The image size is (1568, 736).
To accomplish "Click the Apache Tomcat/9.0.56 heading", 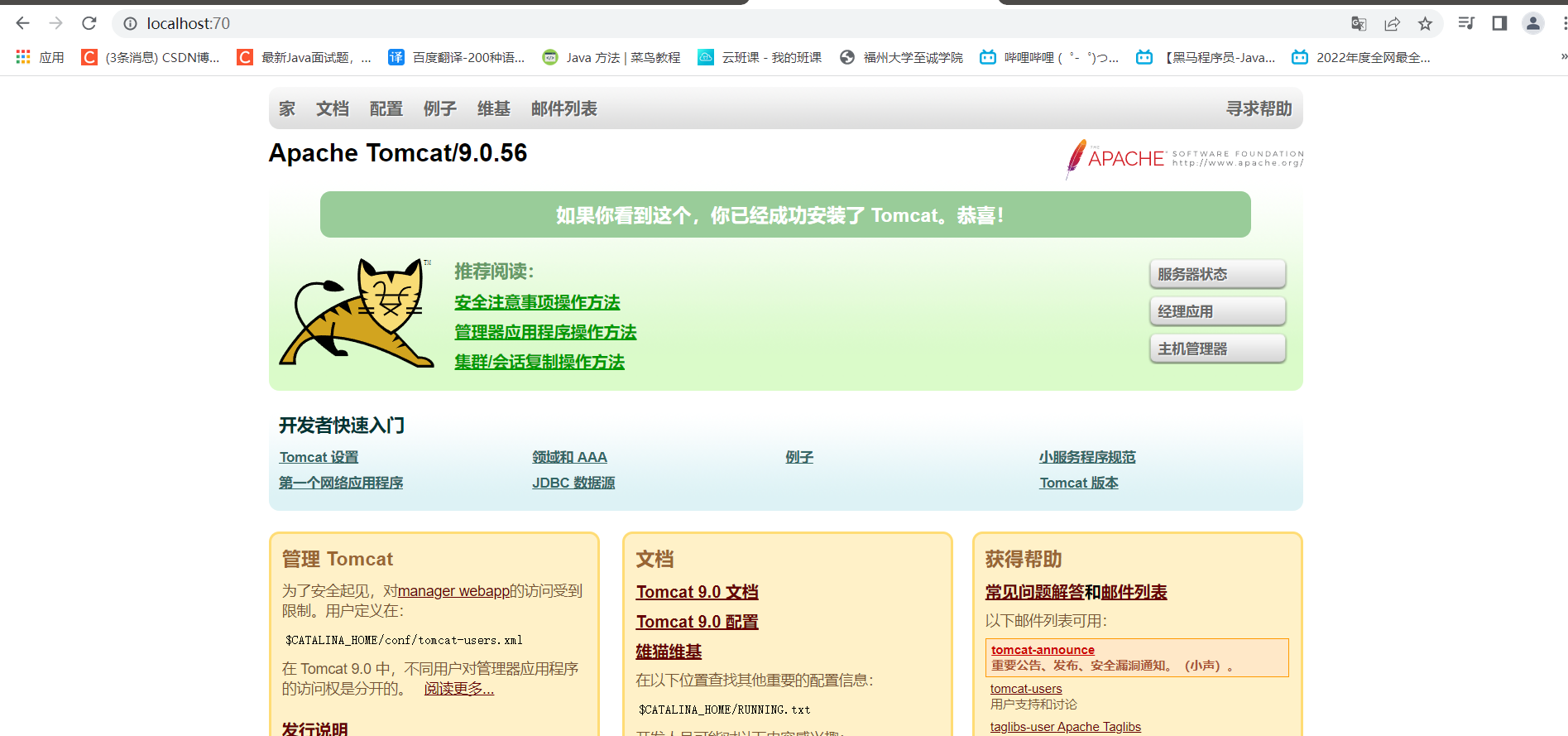I will point(398,153).
